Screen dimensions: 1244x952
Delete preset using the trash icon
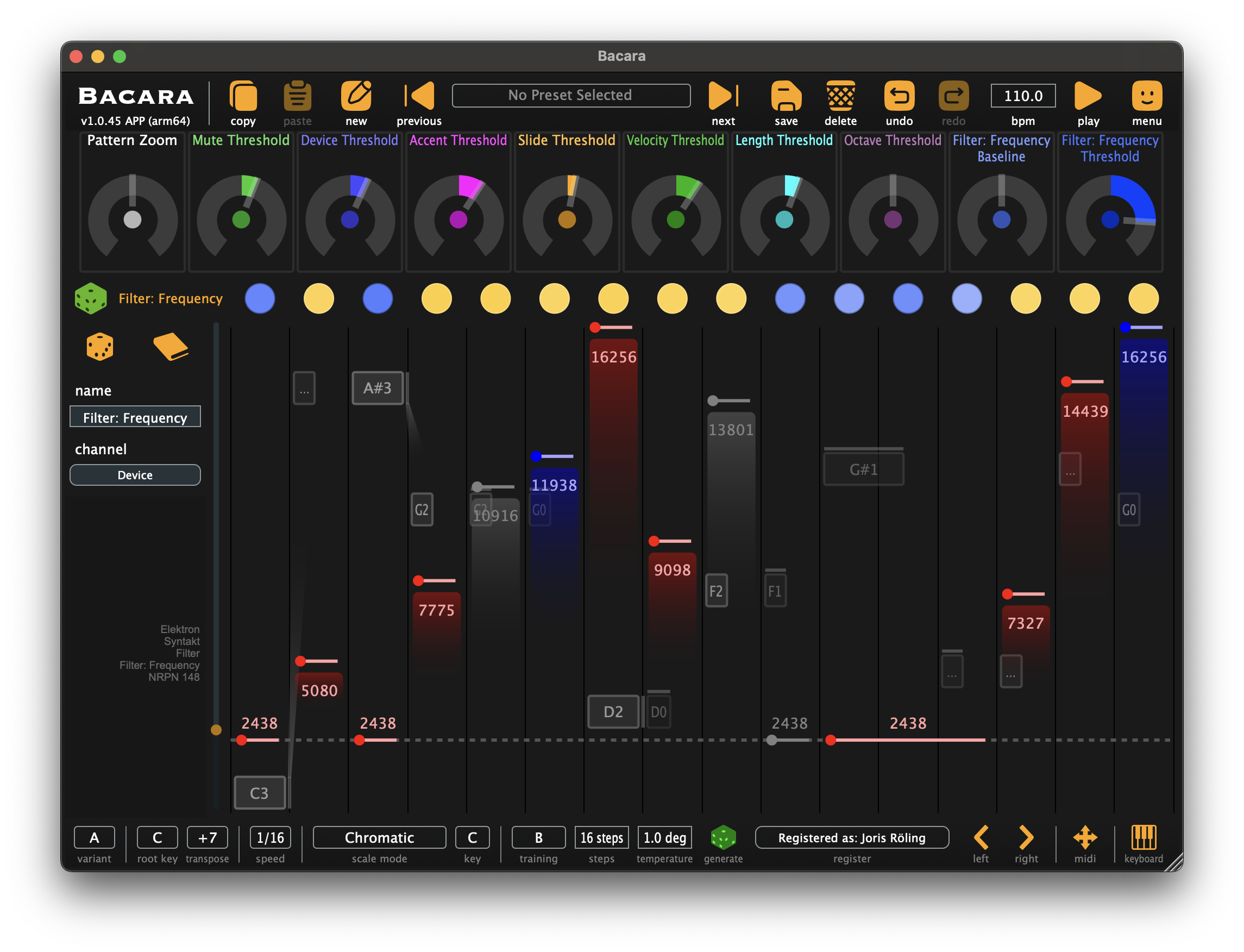click(x=840, y=96)
